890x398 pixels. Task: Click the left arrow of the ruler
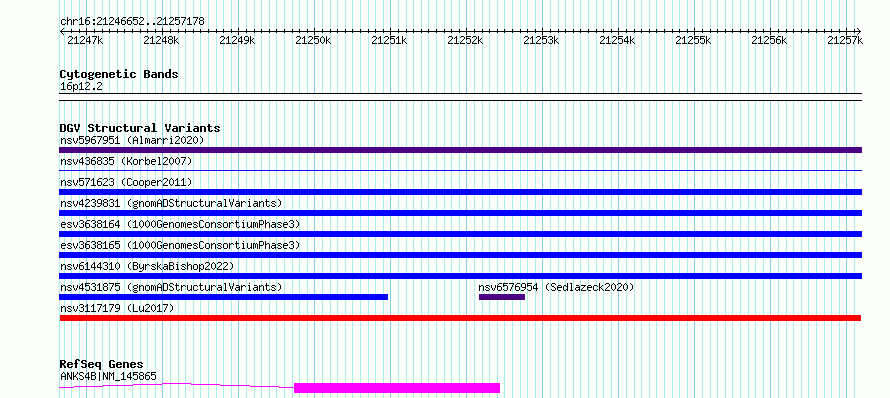(62, 31)
